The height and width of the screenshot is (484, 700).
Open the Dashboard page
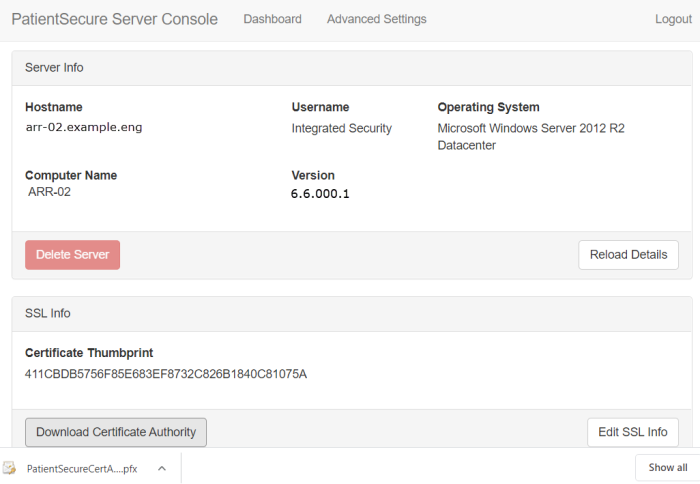(x=272, y=19)
